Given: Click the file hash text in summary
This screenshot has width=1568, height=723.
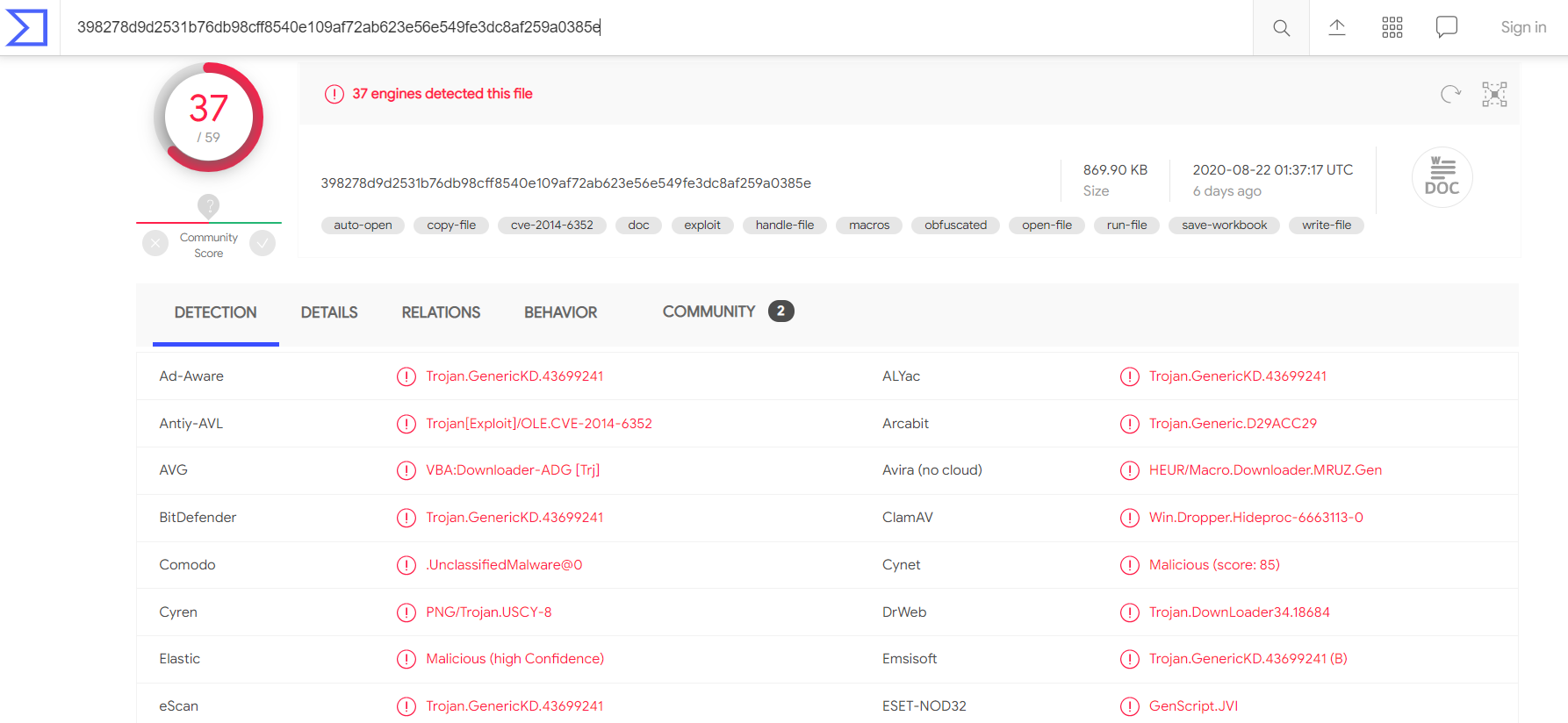Looking at the screenshot, I should tap(565, 183).
